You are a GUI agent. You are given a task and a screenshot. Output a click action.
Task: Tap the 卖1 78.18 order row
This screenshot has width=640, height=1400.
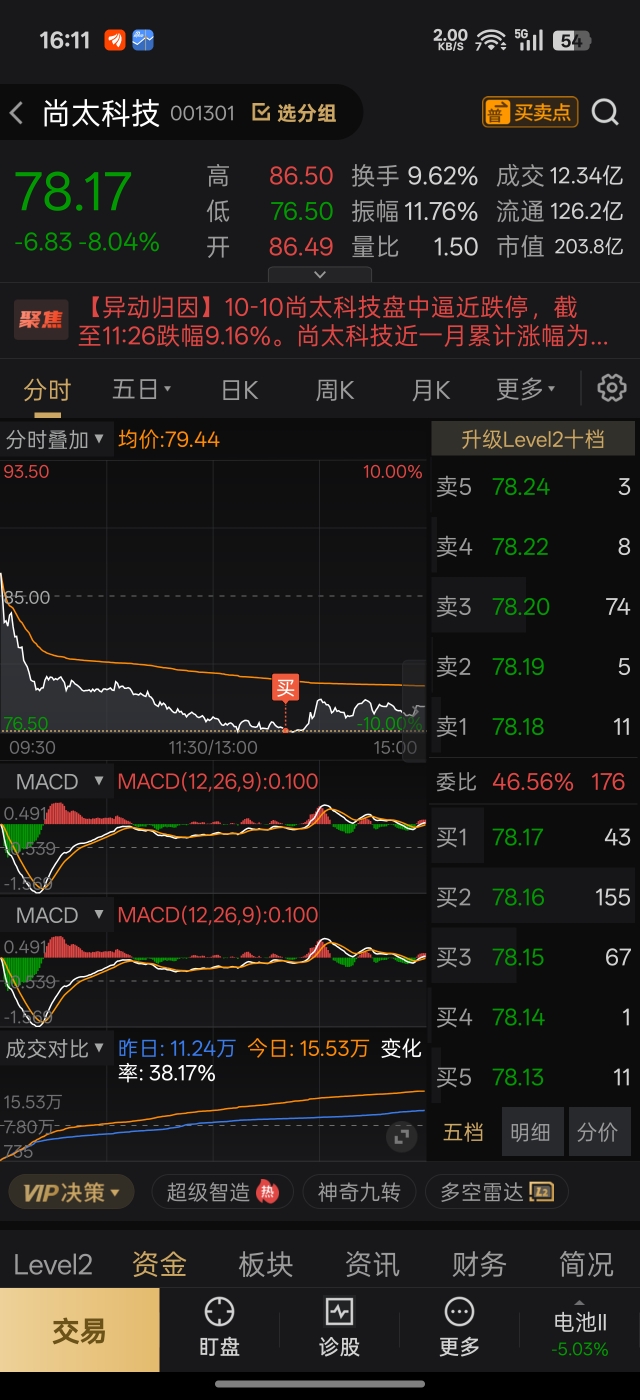[x=533, y=727]
